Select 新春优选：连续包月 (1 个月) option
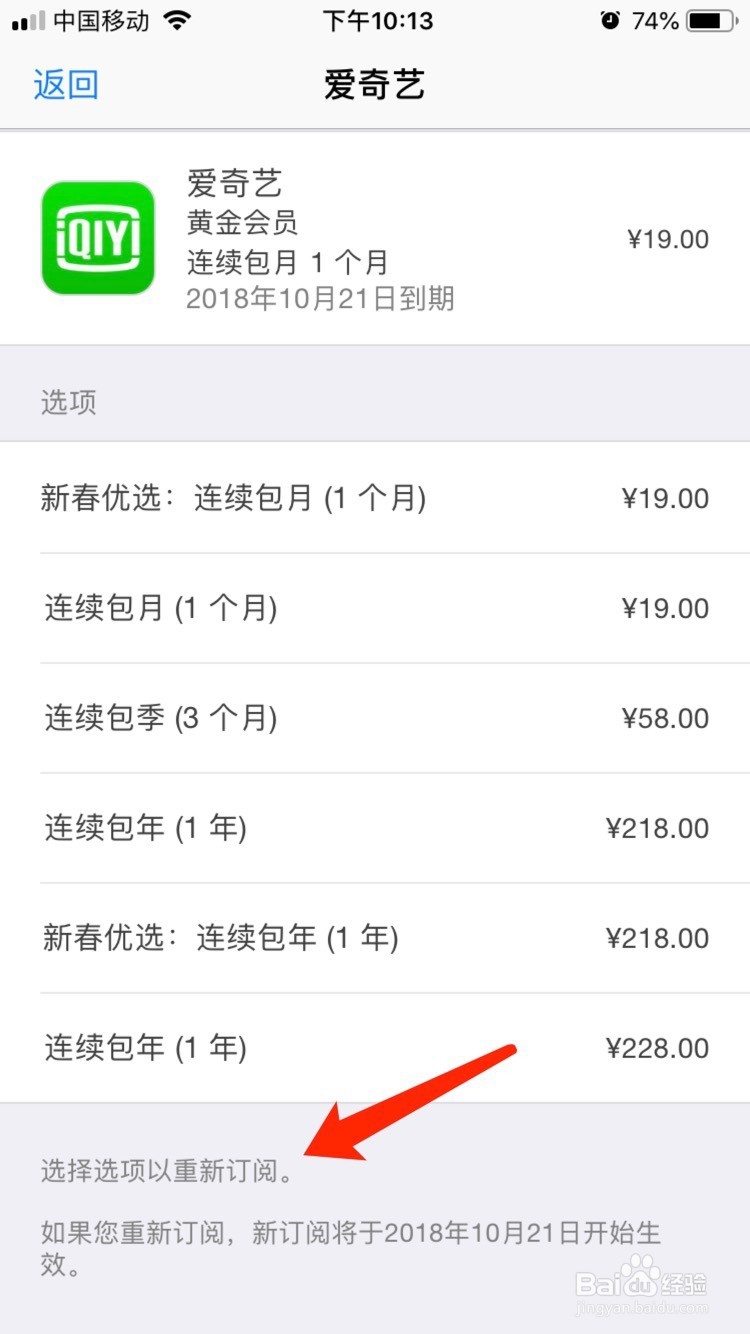Viewport: 750px width, 1334px height. point(234,498)
